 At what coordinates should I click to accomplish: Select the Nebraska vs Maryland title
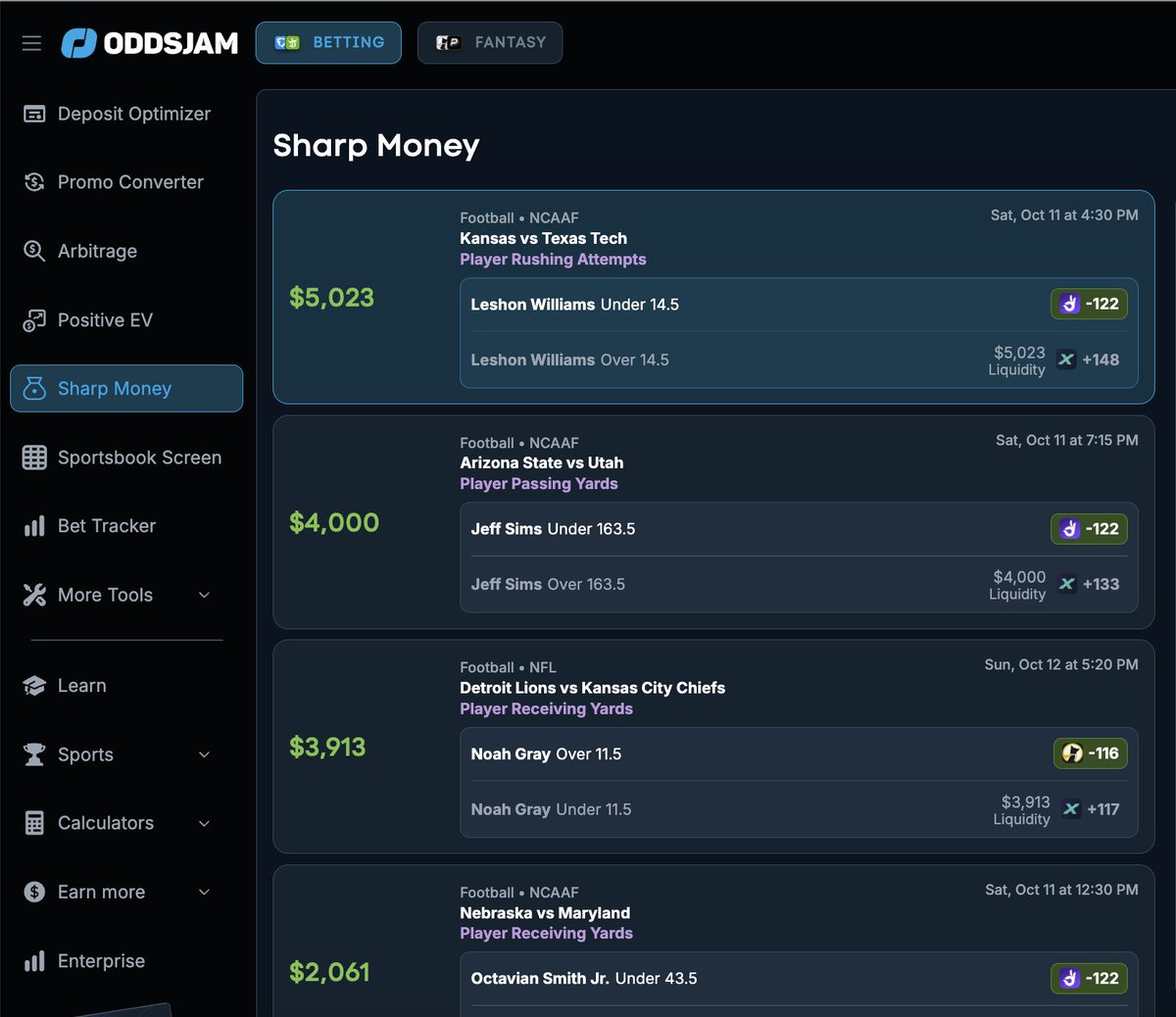[545, 913]
